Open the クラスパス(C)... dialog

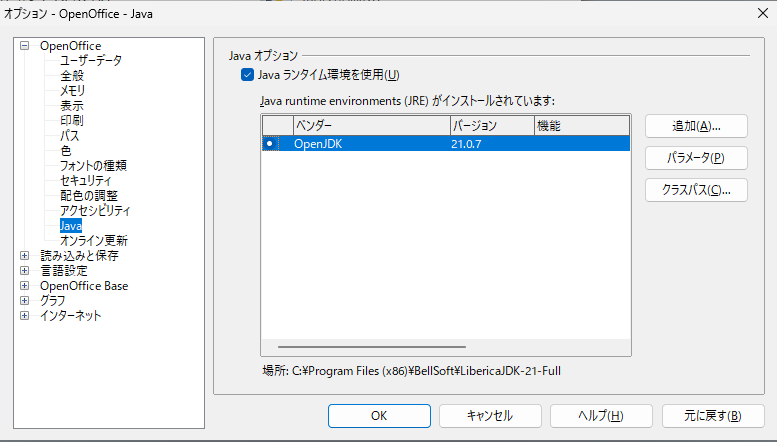tap(696, 190)
